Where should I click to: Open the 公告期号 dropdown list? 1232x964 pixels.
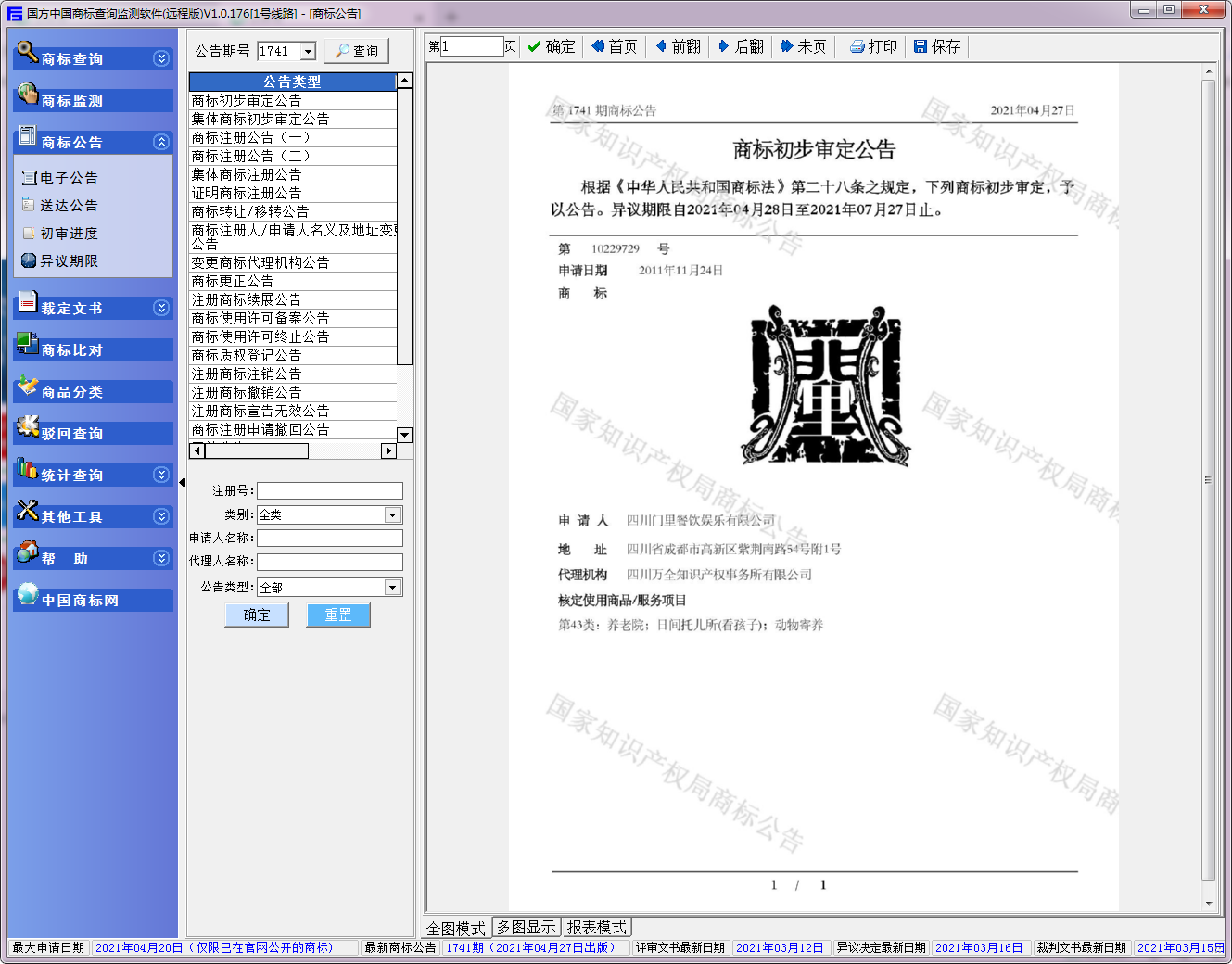[x=308, y=52]
